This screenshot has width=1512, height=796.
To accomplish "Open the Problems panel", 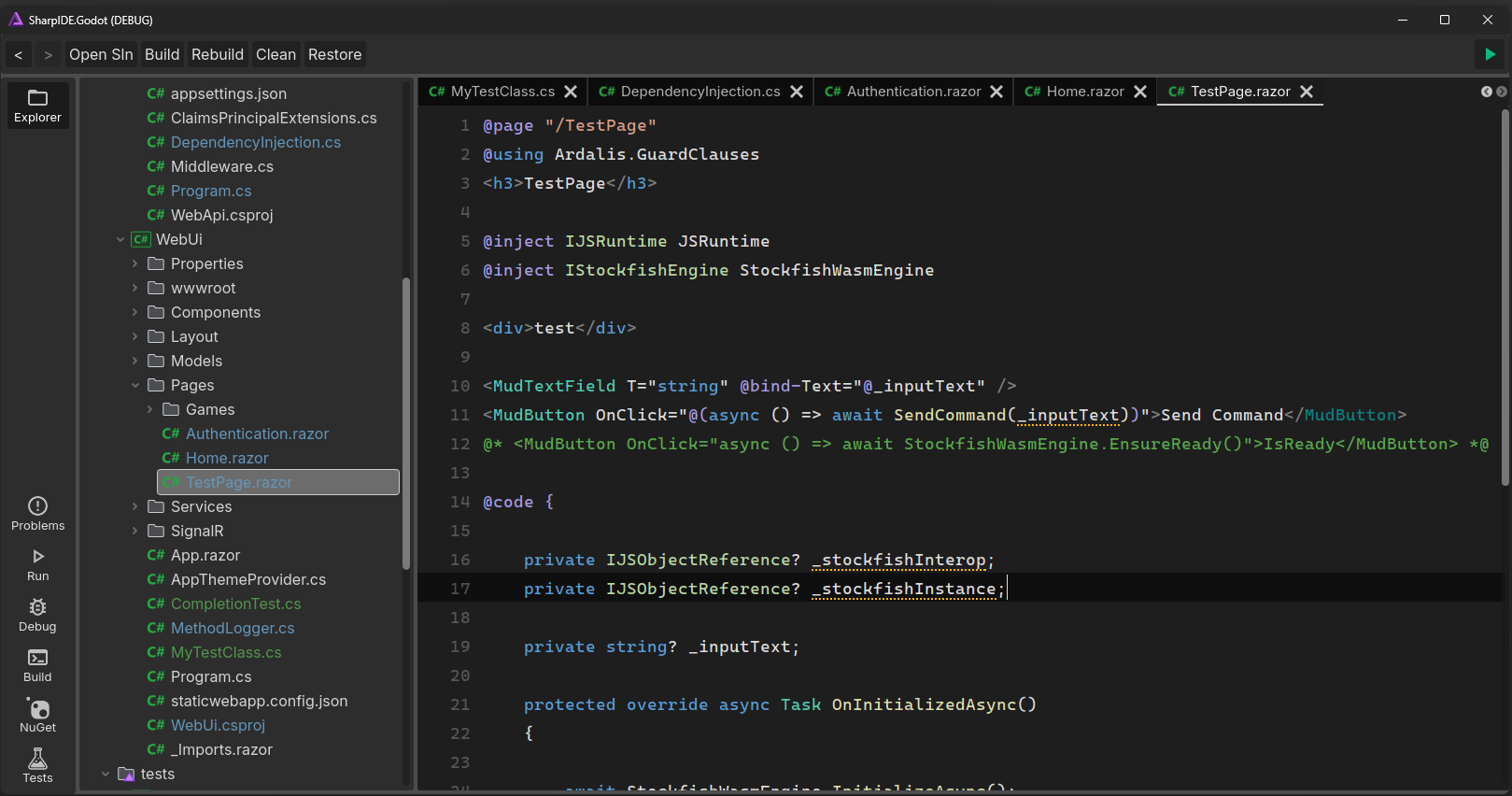I will pyautogui.click(x=37, y=514).
